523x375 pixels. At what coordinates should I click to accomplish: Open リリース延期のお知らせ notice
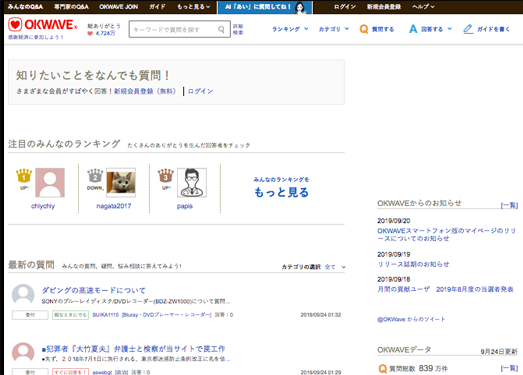pos(413,264)
